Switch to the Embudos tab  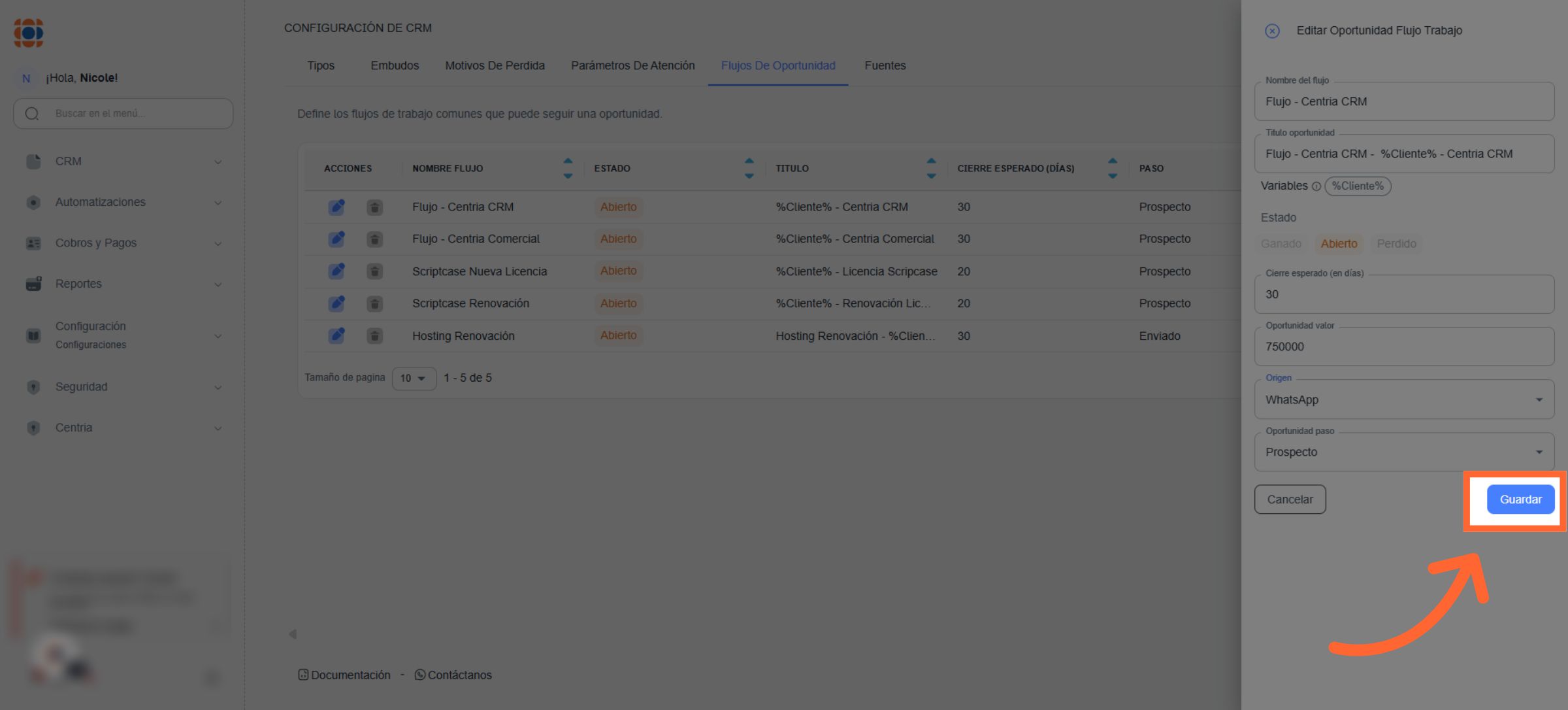point(395,65)
